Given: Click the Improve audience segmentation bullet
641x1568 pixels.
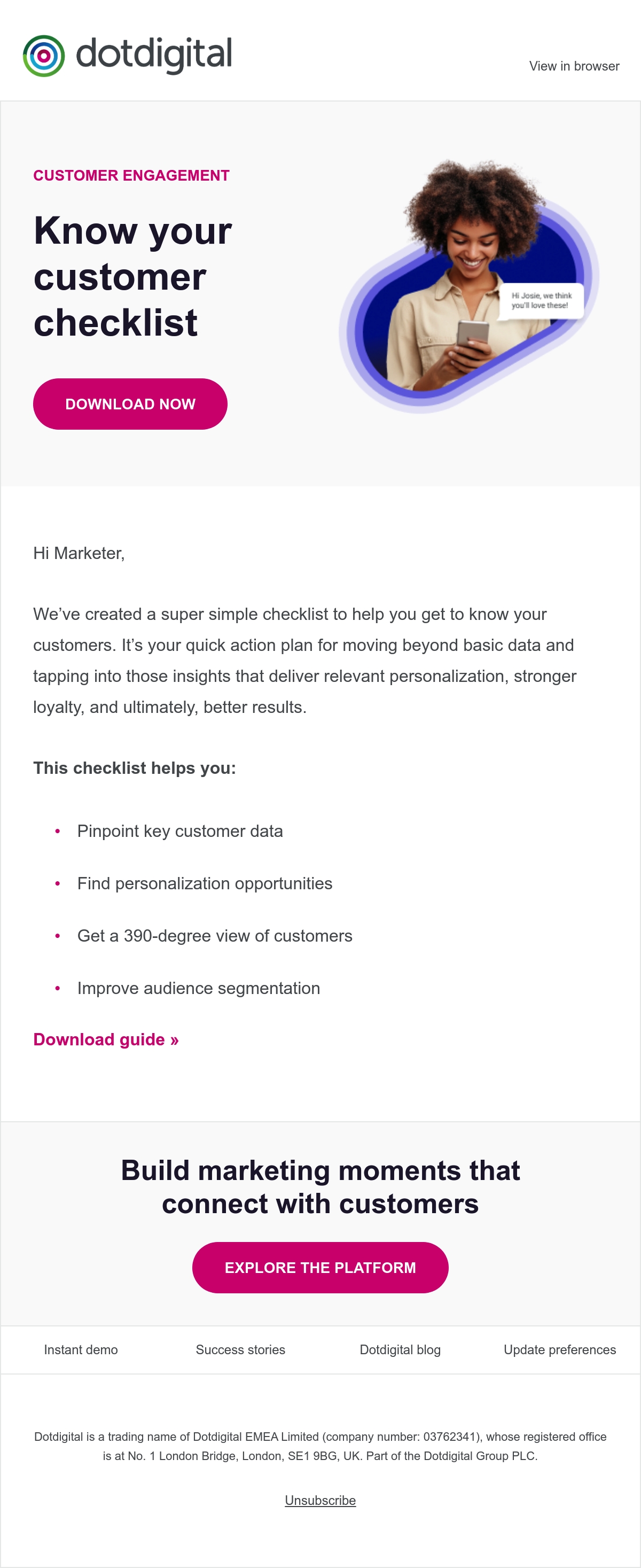Looking at the screenshot, I should coord(199,989).
